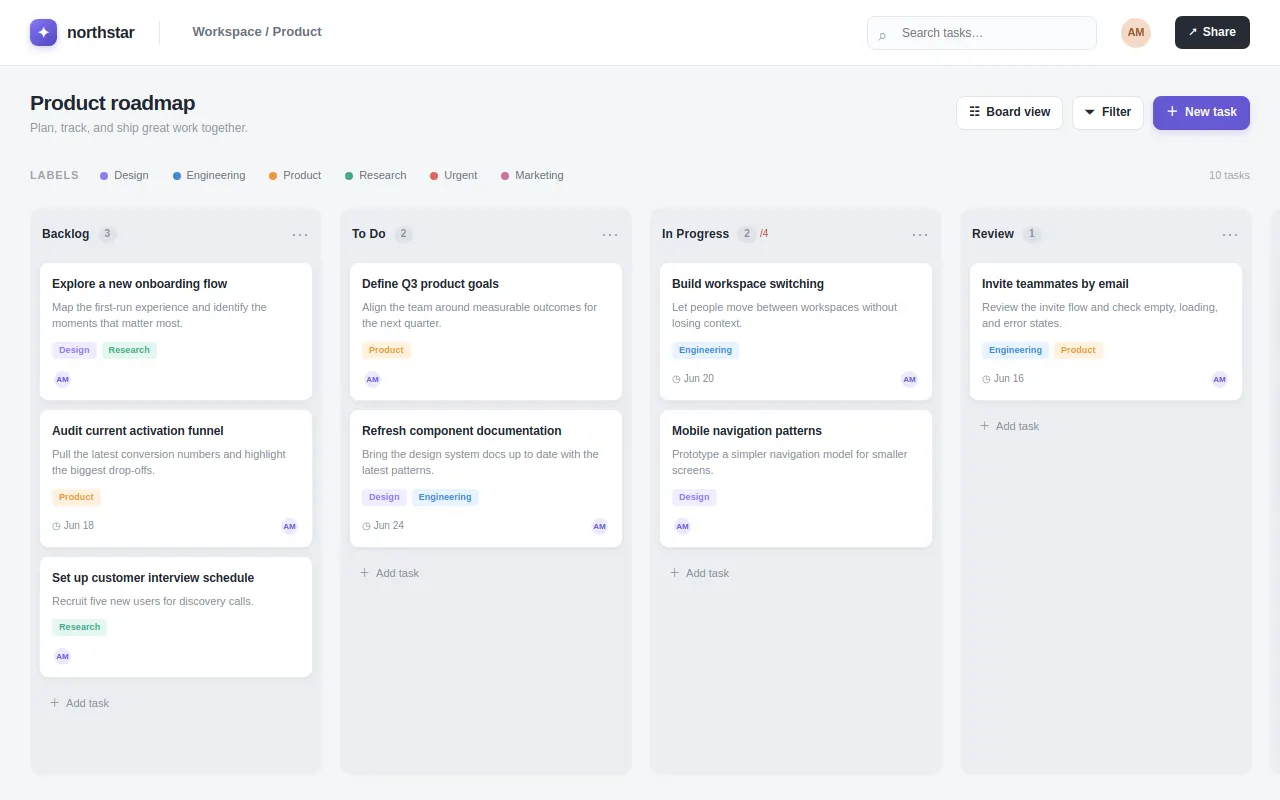
Task: Click Research tag on Explore onboarding flow card
Action: (129, 350)
